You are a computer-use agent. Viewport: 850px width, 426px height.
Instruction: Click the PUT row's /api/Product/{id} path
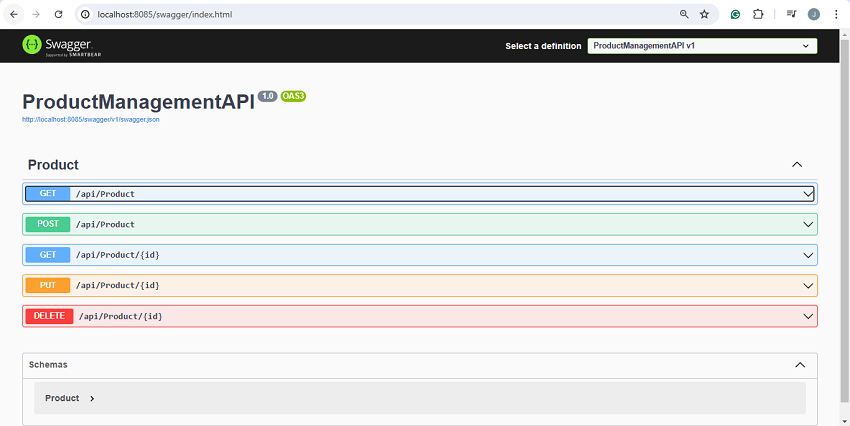(118, 285)
